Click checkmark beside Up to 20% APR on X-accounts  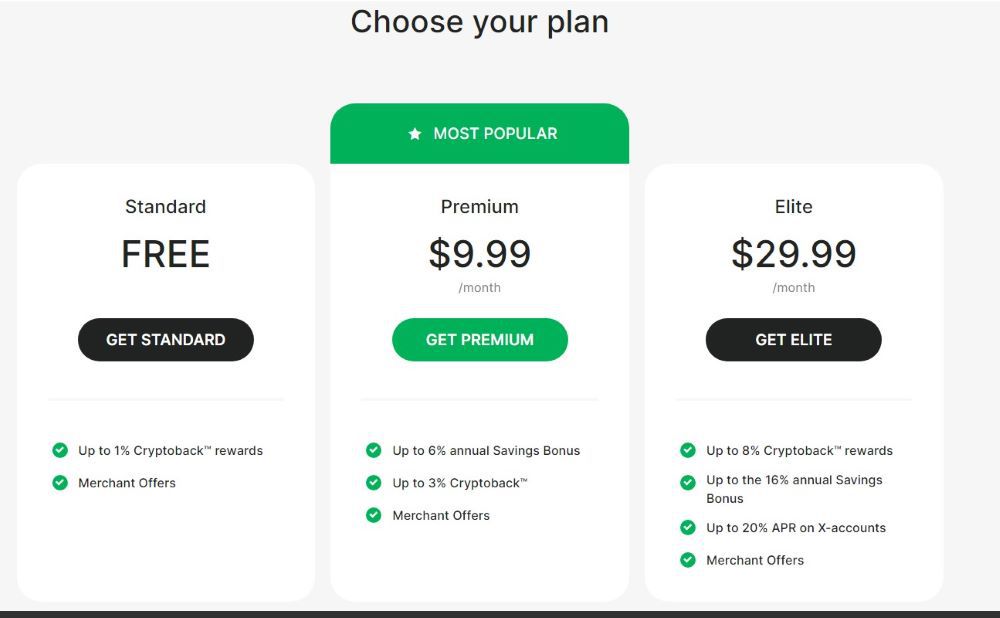[687, 528]
